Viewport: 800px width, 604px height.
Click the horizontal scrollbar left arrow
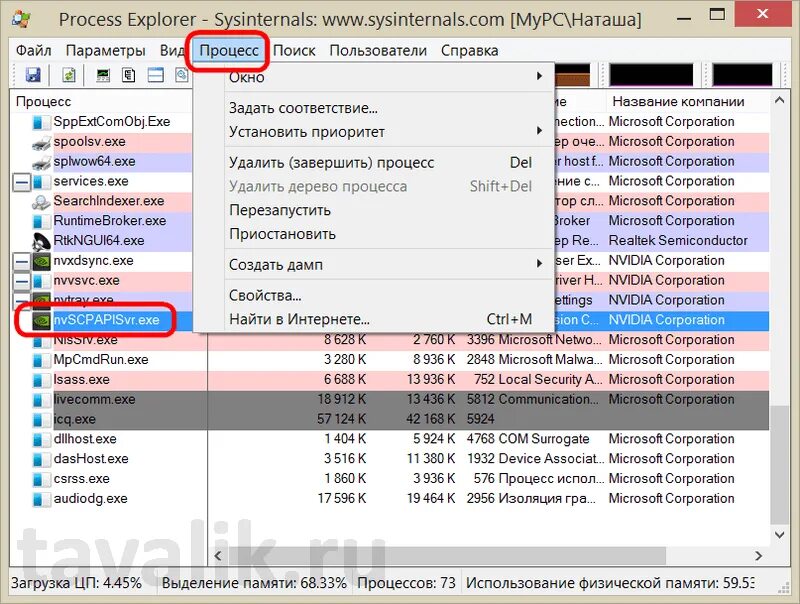pos(218,556)
